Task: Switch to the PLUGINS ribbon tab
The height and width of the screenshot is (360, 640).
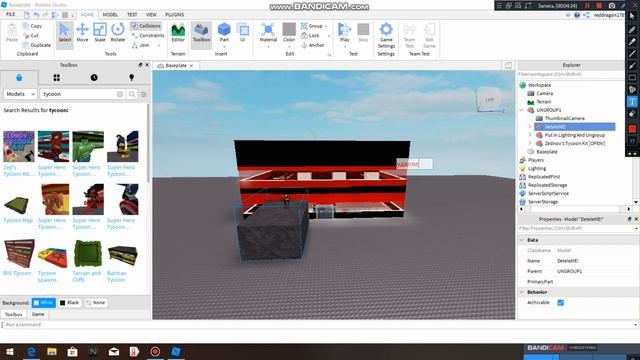Action: click(174, 14)
